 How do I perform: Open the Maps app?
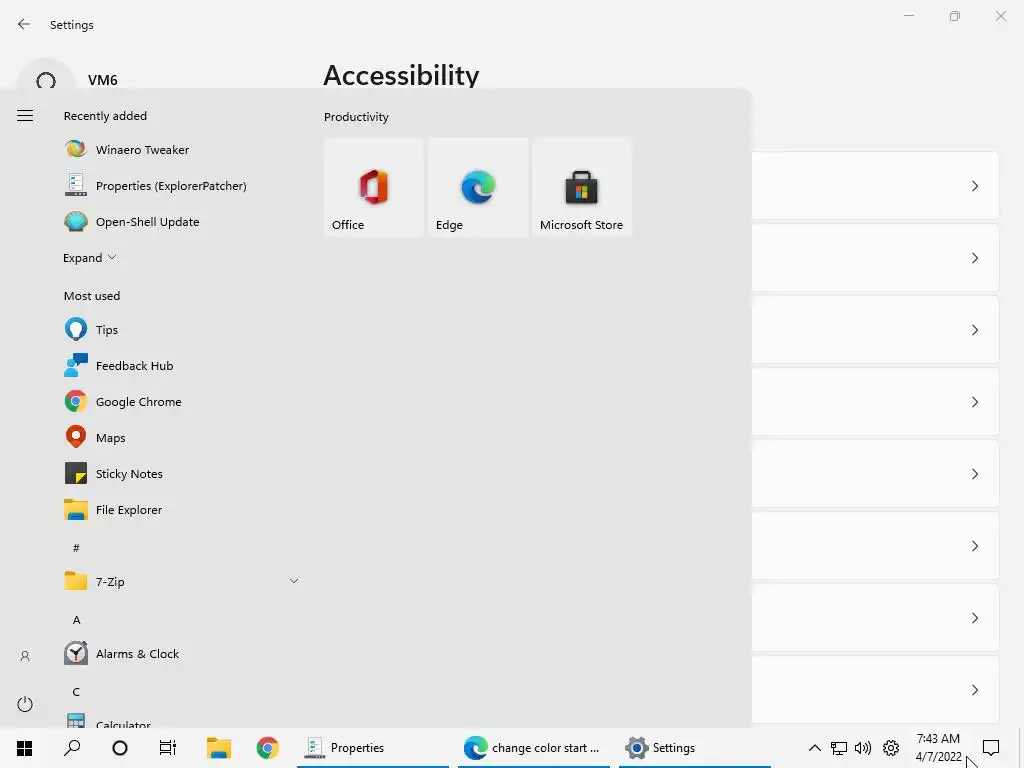pyautogui.click(x=180, y=438)
